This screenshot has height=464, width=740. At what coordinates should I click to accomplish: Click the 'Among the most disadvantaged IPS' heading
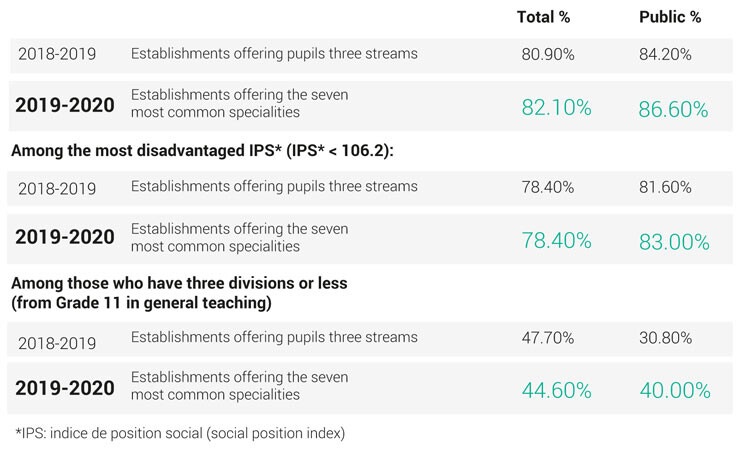202,151
